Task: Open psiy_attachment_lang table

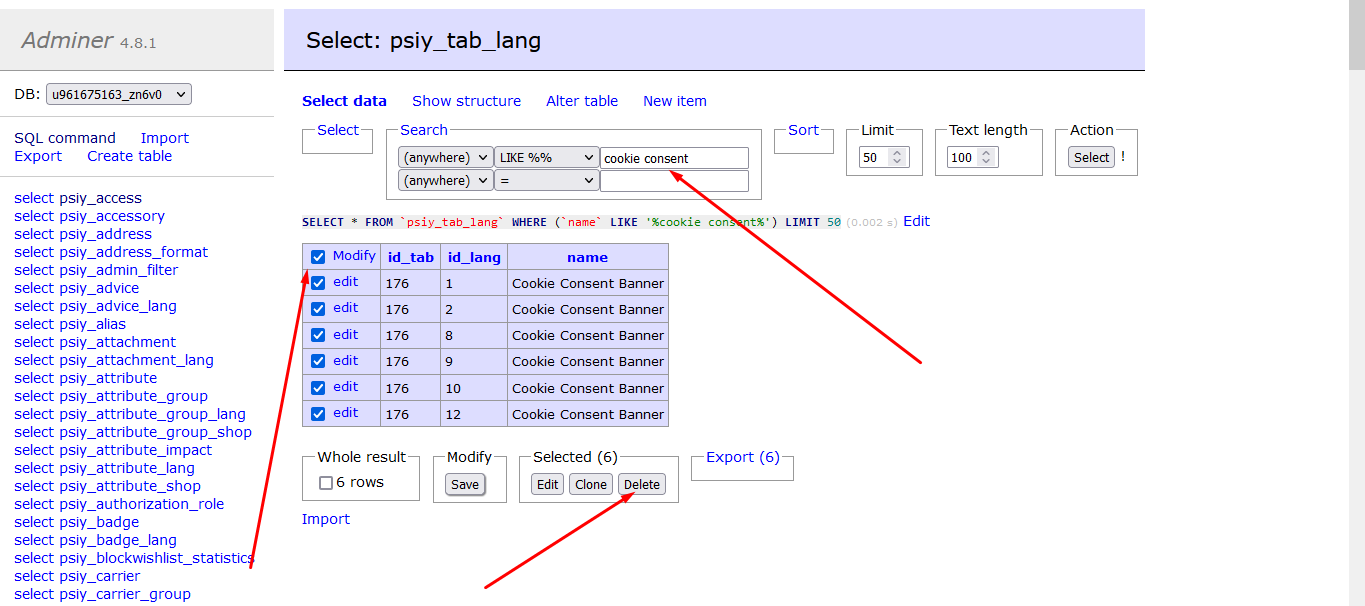Action: 136,360
